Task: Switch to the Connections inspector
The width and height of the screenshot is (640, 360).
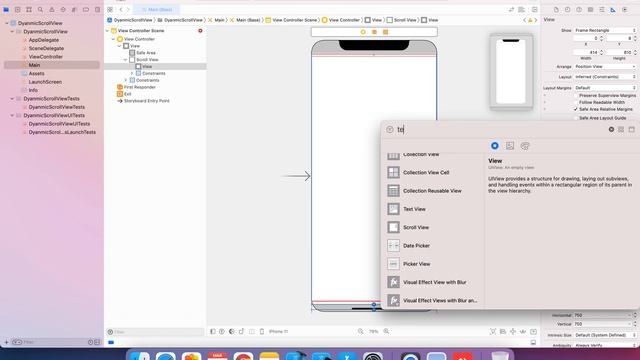Action: pyautogui.click(x=624, y=9)
